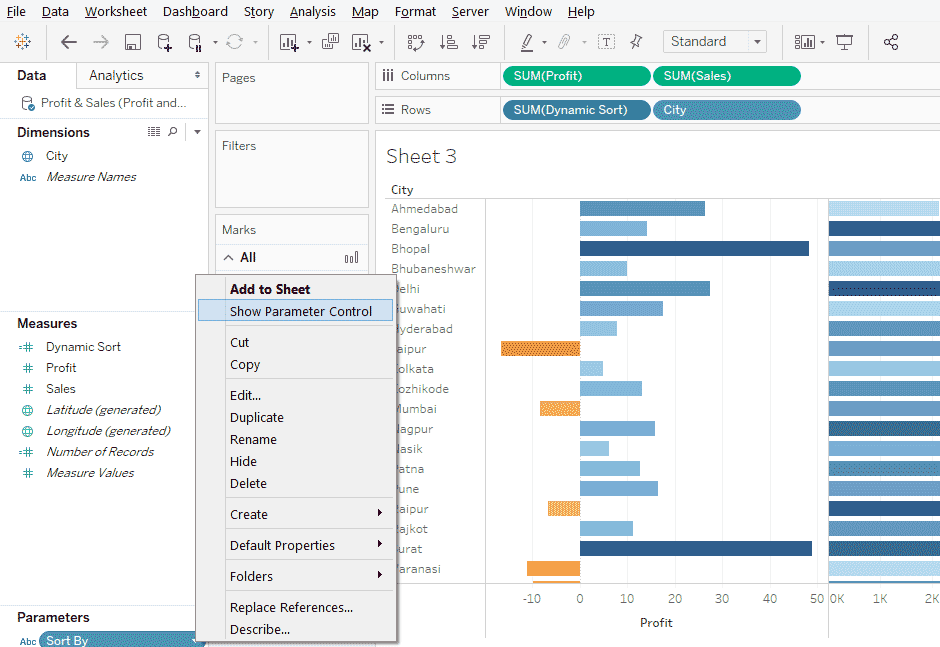Viewport: 940px width, 647px height.
Task: Click the Tableau start page logo icon
Action: (x=23, y=41)
